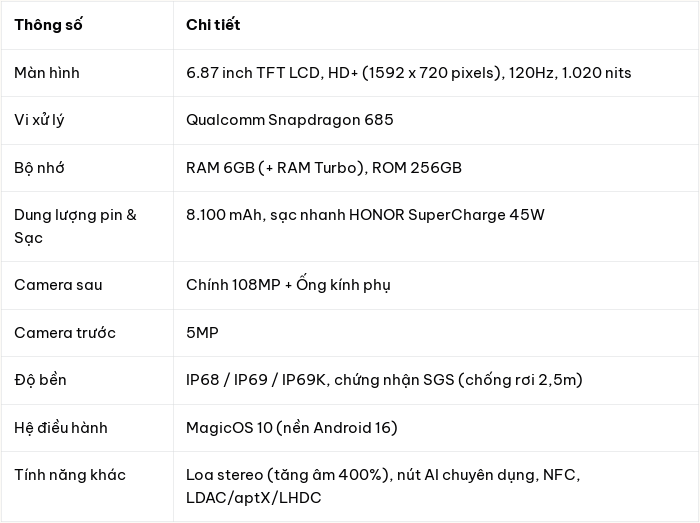Select the 'Độ bền' row label
700x523 pixels.
(40, 380)
